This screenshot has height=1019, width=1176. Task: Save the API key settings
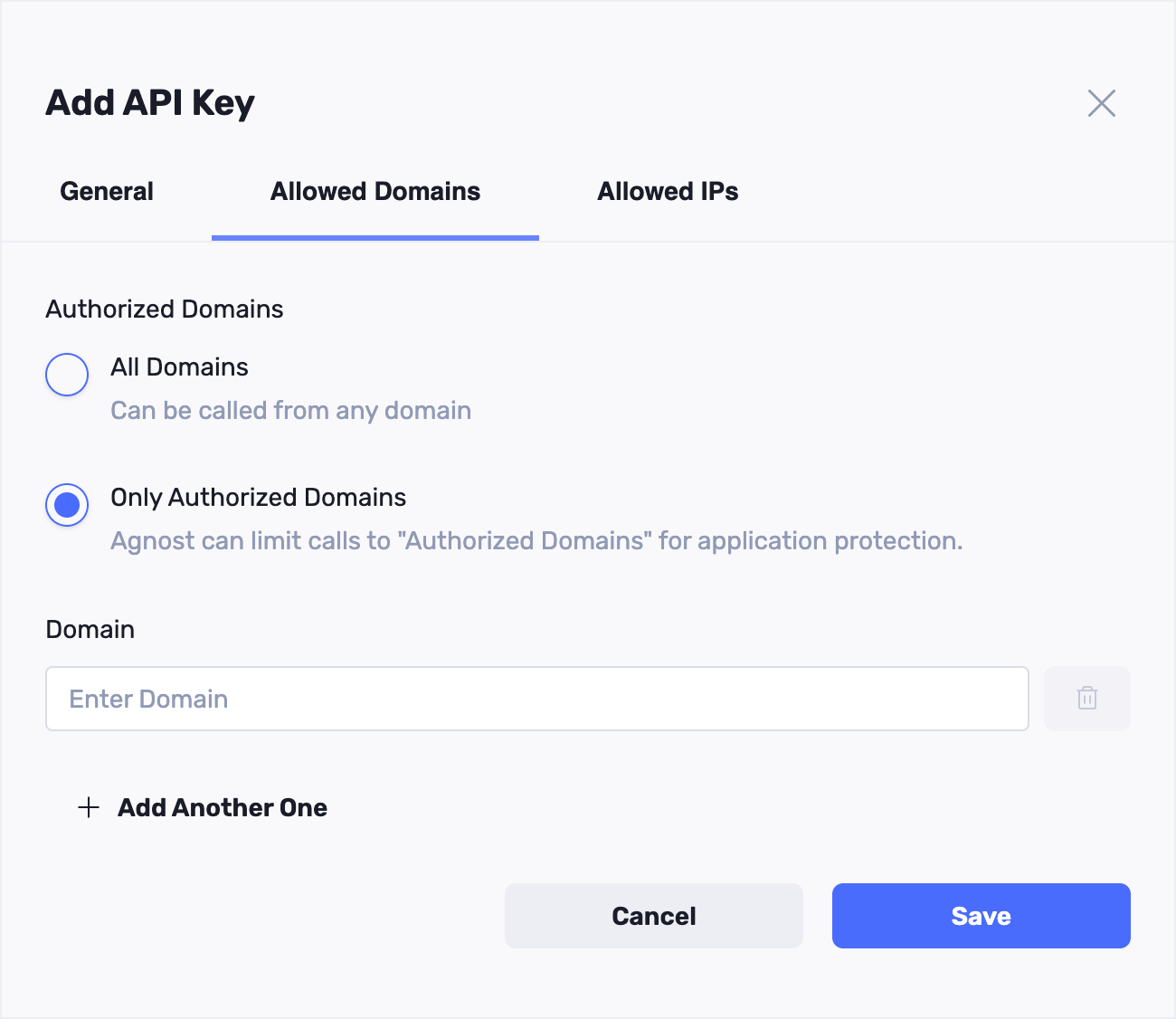point(981,916)
